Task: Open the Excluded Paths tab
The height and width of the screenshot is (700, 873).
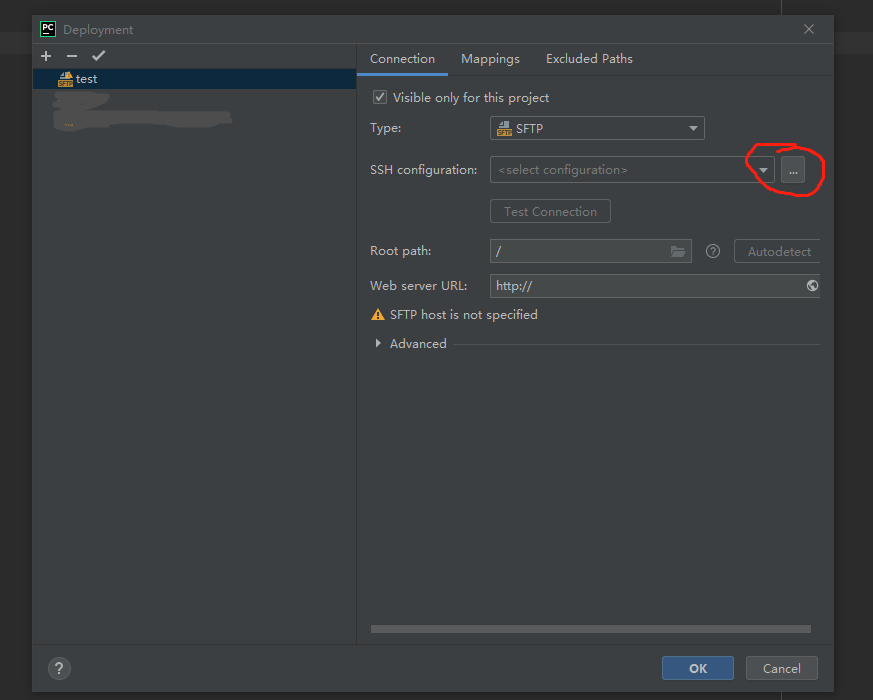Action: 589,59
